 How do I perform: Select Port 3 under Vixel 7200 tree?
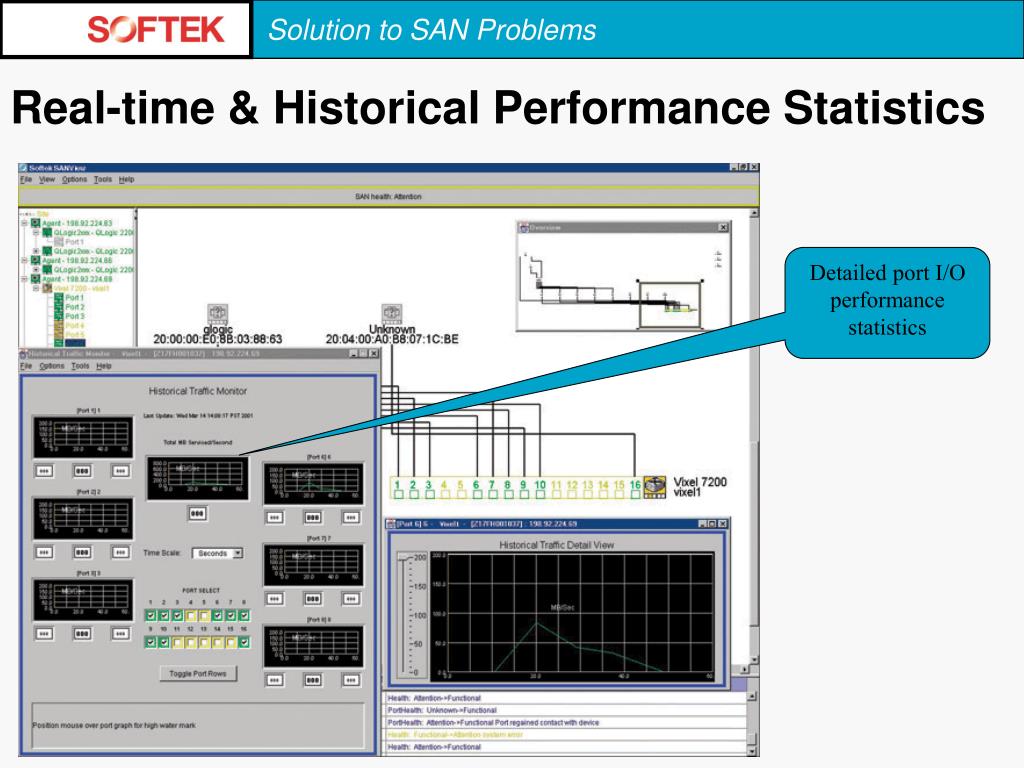[x=74, y=316]
